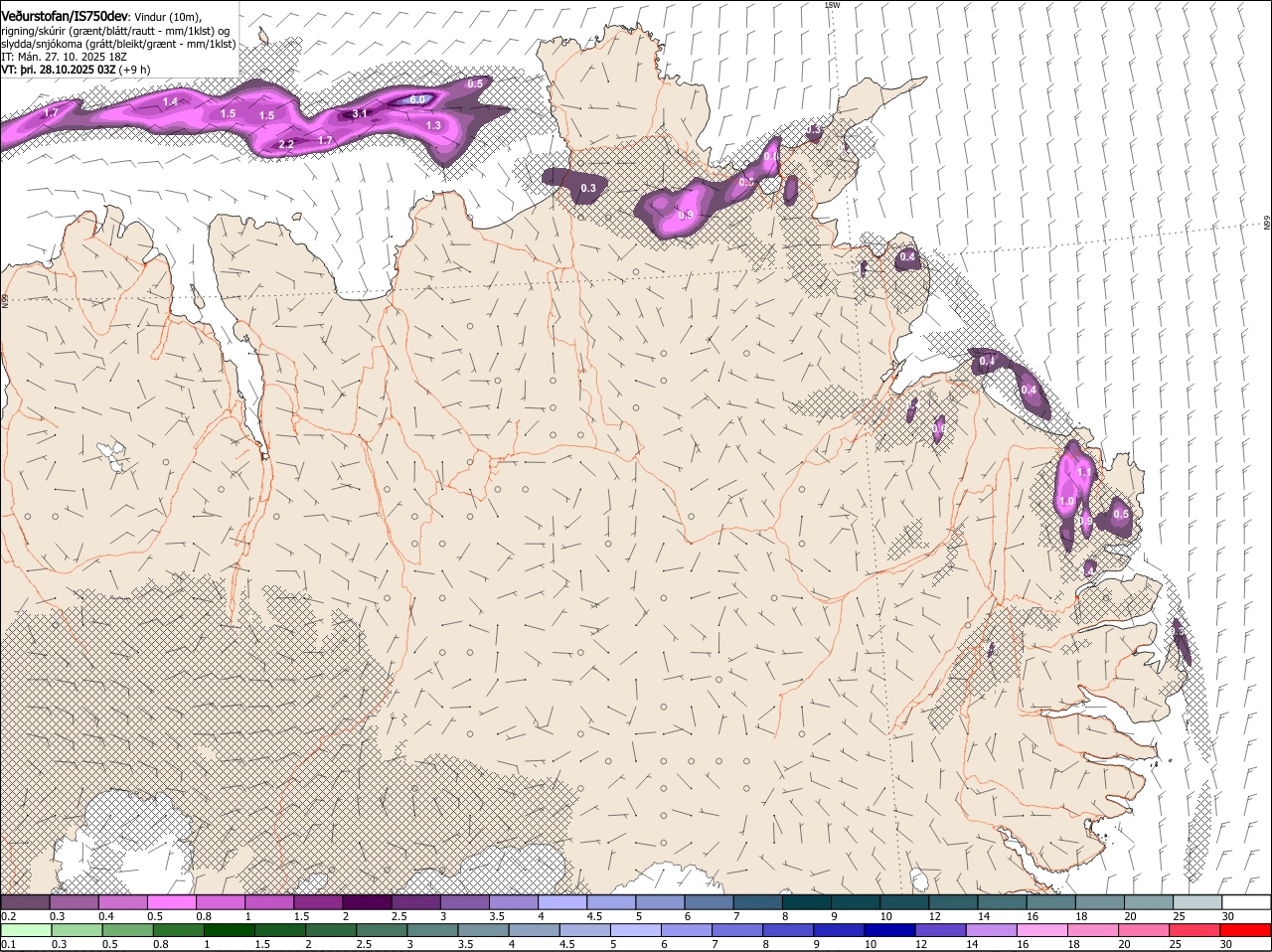Click the 6.0 precipitation value on the map
The width and height of the screenshot is (1272, 952).
pyautogui.click(x=417, y=99)
